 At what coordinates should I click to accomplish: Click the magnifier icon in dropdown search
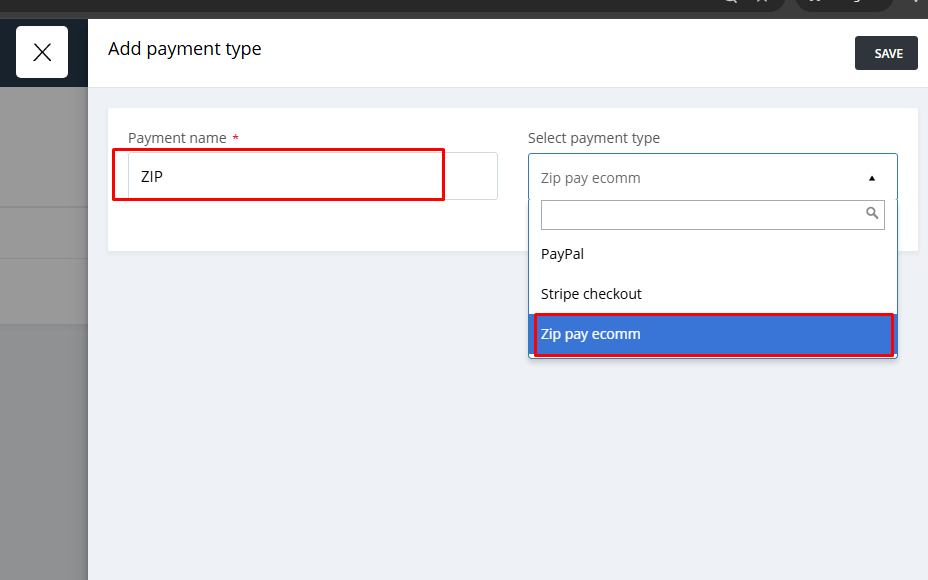pyautogui.click(x=872, y=214)
